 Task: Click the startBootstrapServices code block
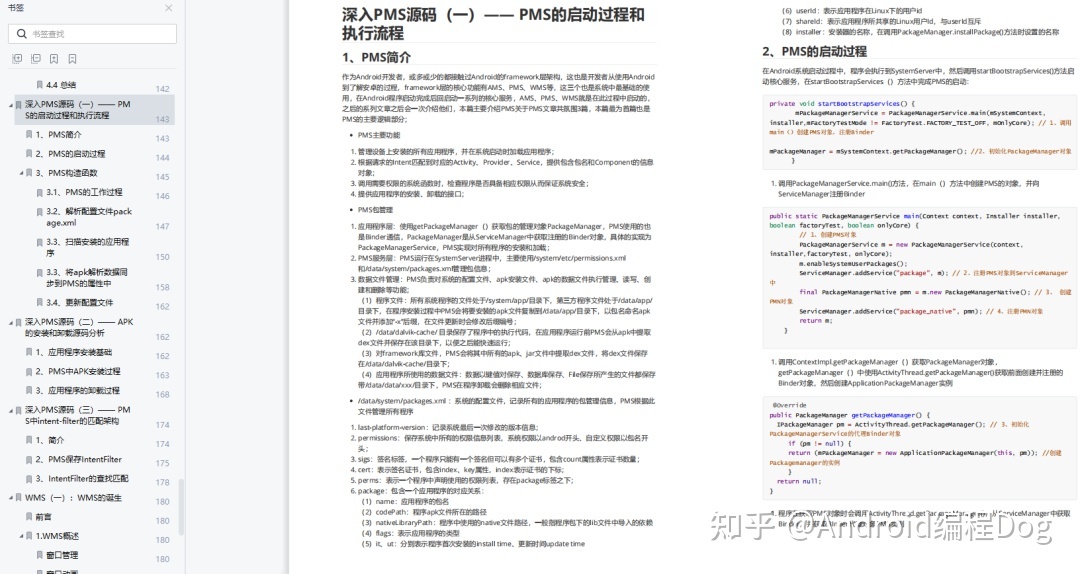pos(919,132)
